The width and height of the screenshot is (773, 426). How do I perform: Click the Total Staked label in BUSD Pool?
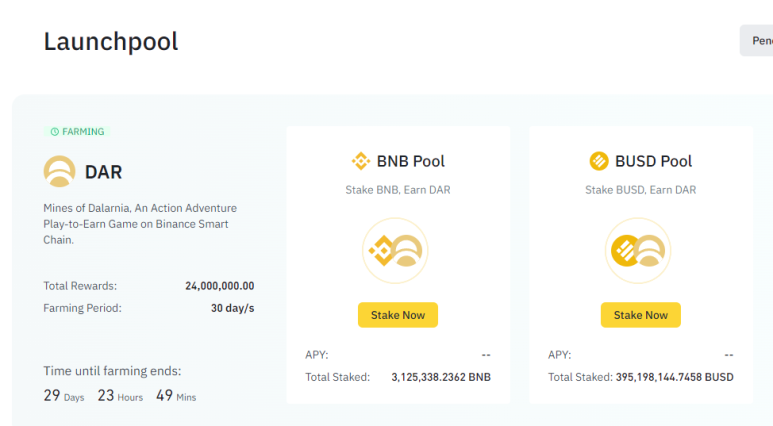coord(580,377)
